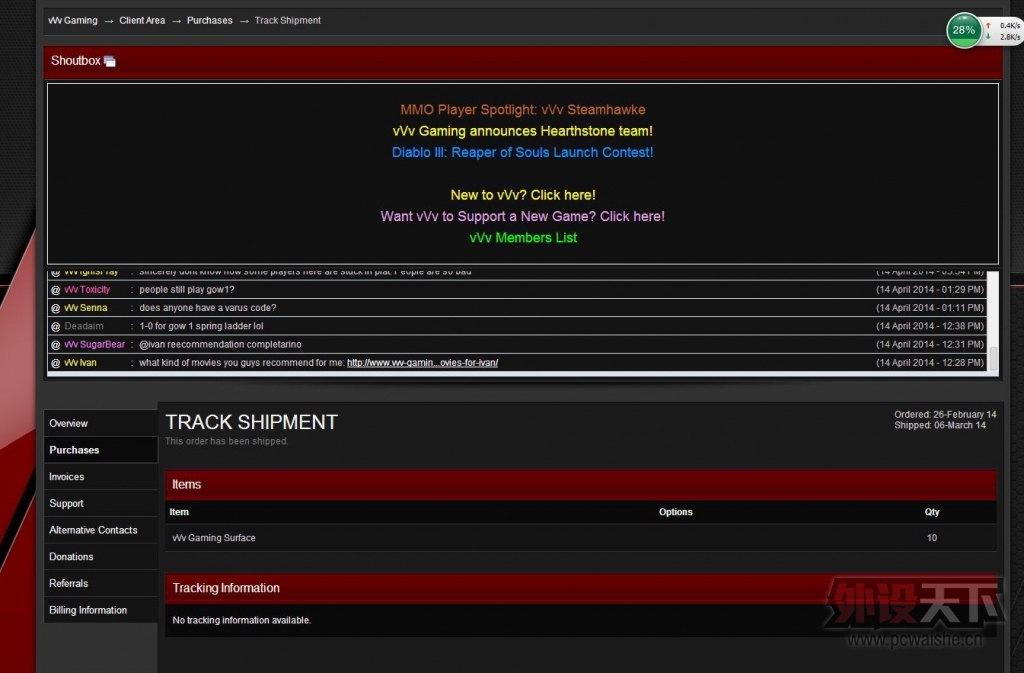Open vVv Ivan's profile name
The image size is (1024, 673).
coord(80,363)
